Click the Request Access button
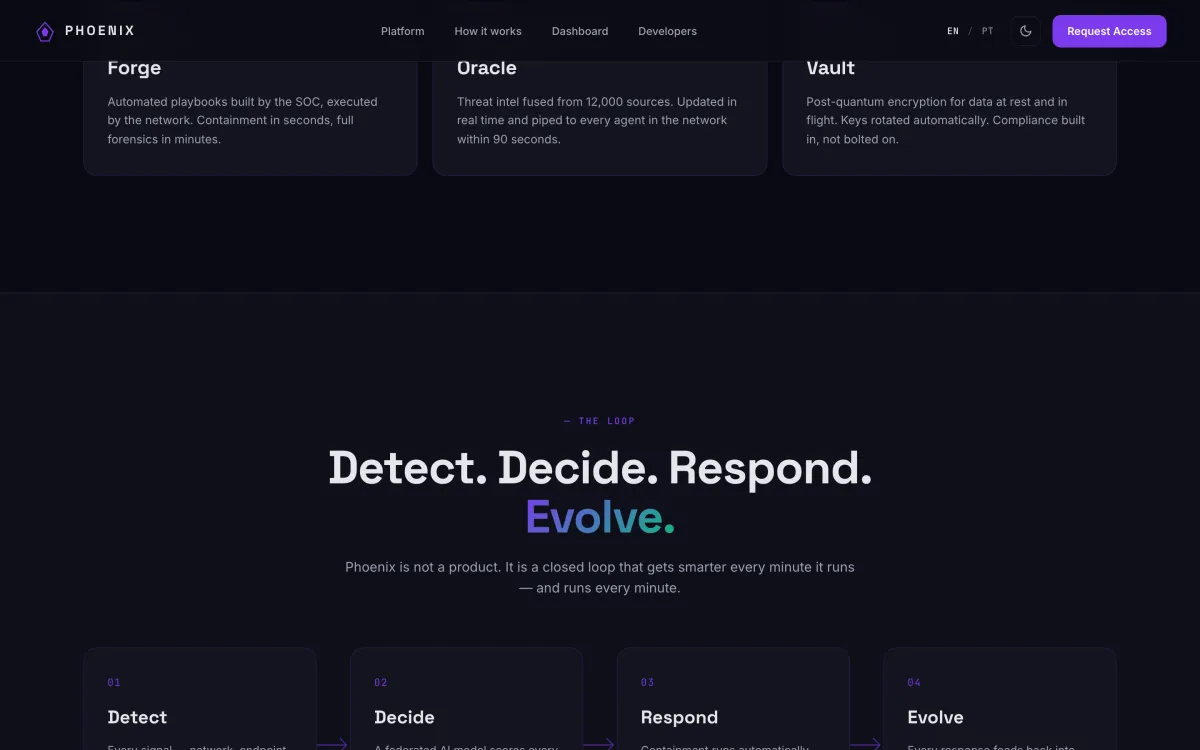The image size is (1200, 750). 1109,31
